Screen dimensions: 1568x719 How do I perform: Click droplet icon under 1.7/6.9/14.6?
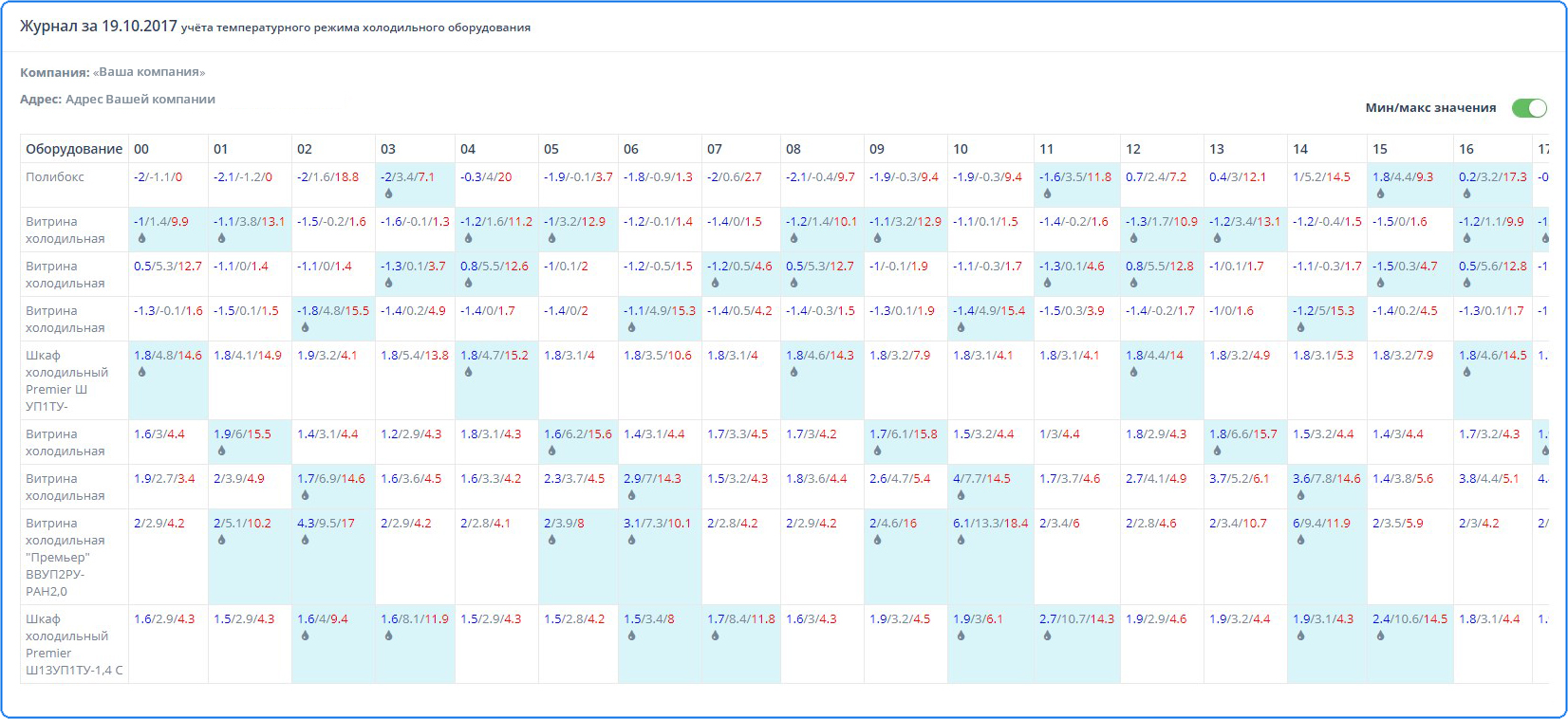[305, 495]
